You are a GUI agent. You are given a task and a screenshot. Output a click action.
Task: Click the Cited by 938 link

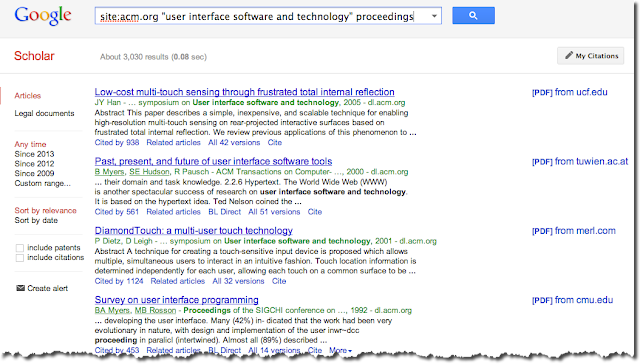pos(117,142)
